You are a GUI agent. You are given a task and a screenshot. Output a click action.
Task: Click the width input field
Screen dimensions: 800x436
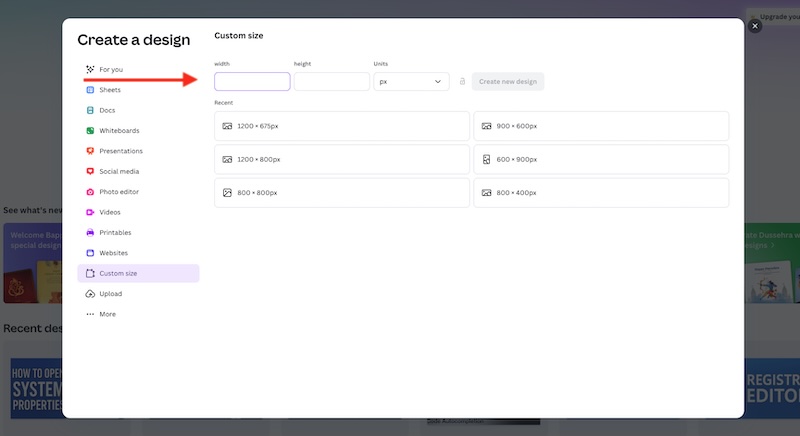coord(252,82)
